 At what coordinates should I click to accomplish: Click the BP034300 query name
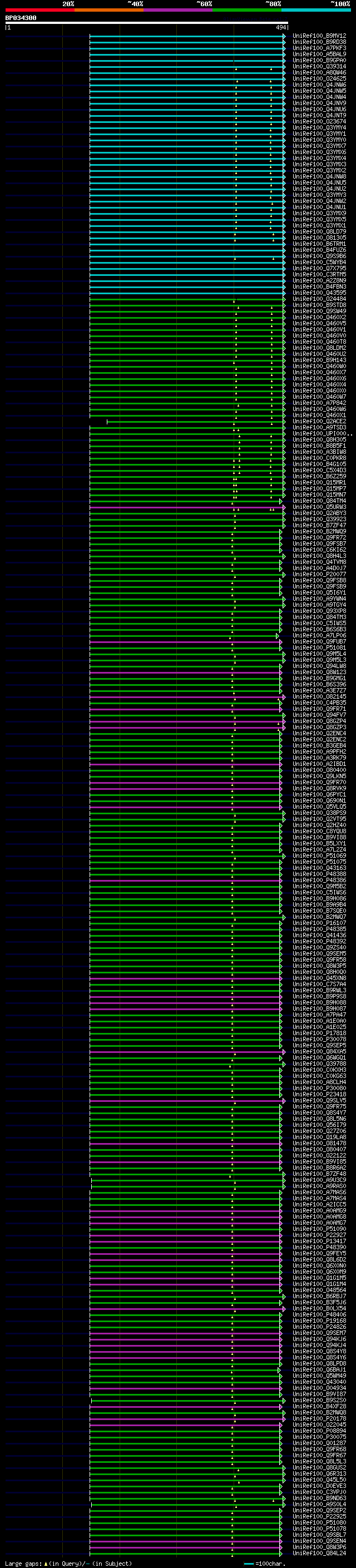tap(21, 18)
